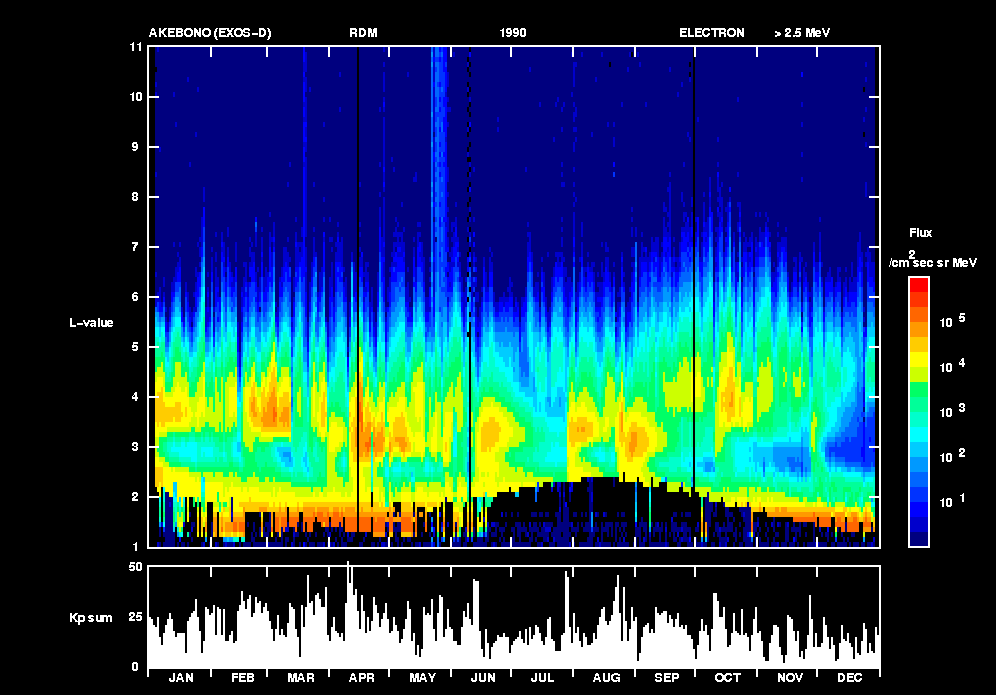Click the /cm² sec sr MeV units label

[x=932, y=260]
